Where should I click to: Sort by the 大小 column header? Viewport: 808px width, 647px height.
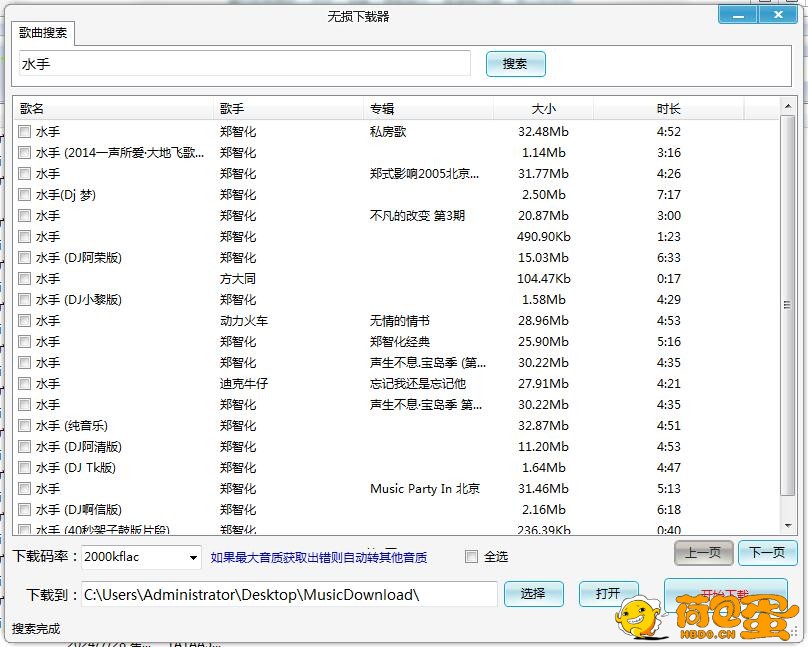(544, 109)
